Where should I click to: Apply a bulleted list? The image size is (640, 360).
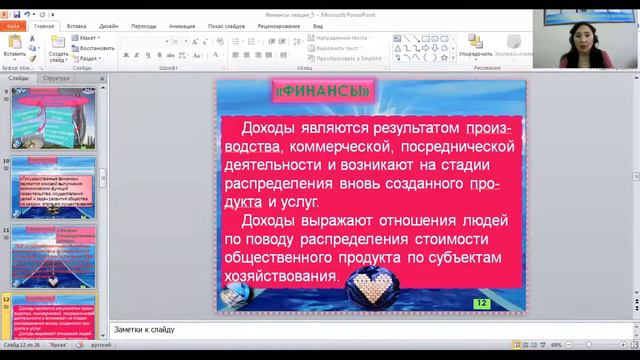pyautogui.click(x=237, y=42)
